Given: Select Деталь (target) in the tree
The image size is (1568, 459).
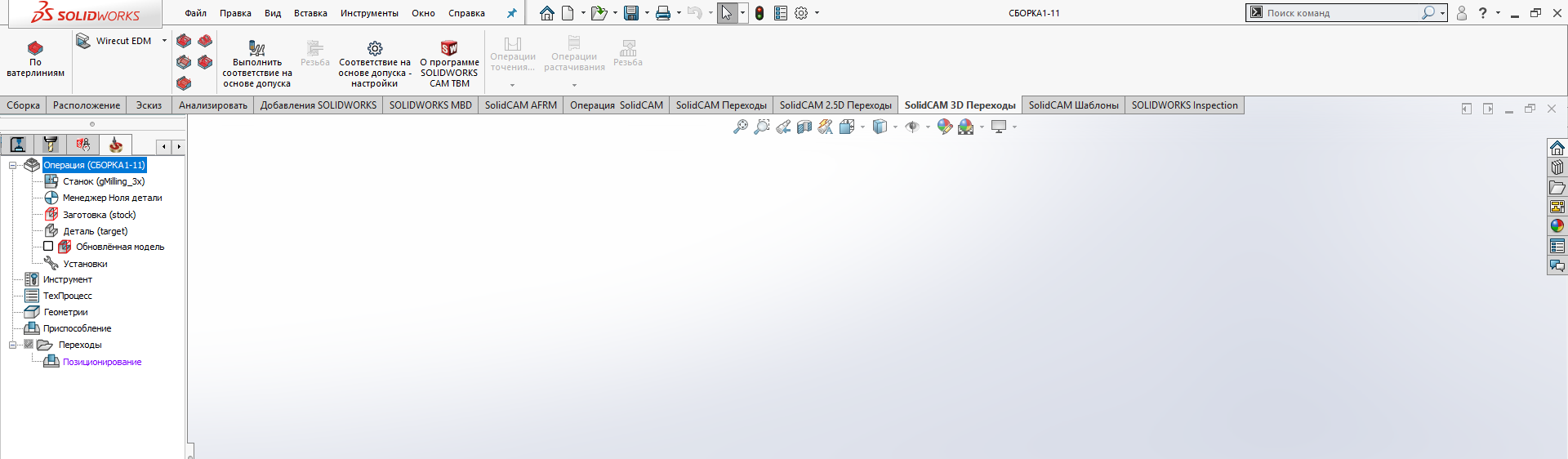Looking at the screenshot, I should [96, 231].
